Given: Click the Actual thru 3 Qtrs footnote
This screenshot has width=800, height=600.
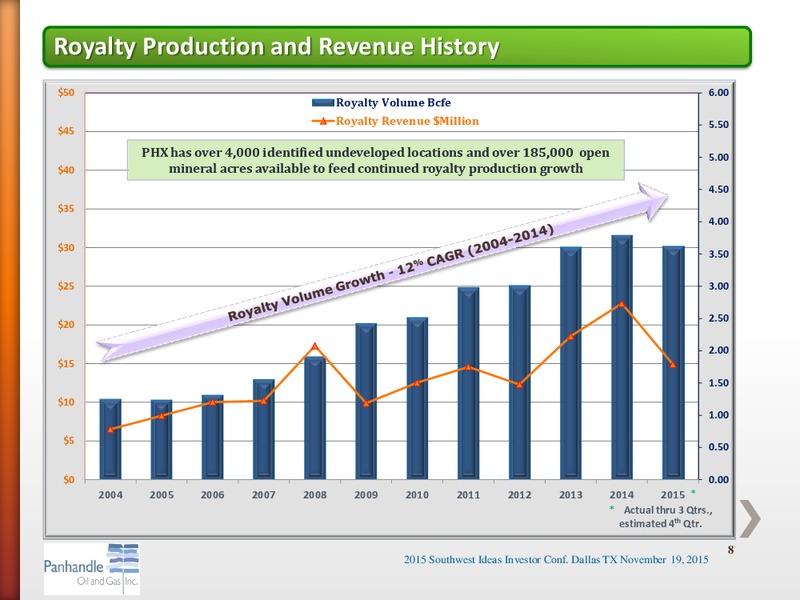Looking at the screenshot, I should pos(661,516).
